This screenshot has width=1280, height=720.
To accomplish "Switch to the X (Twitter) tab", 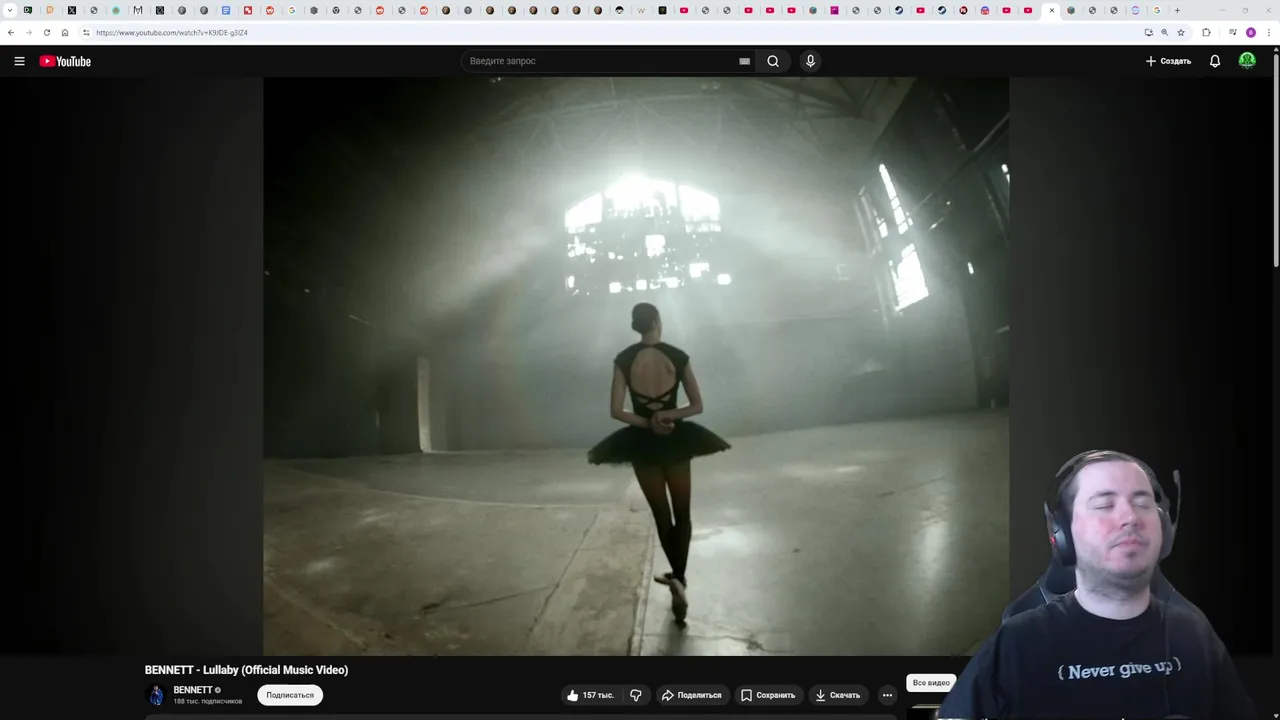I will click(x=72, y=10).
